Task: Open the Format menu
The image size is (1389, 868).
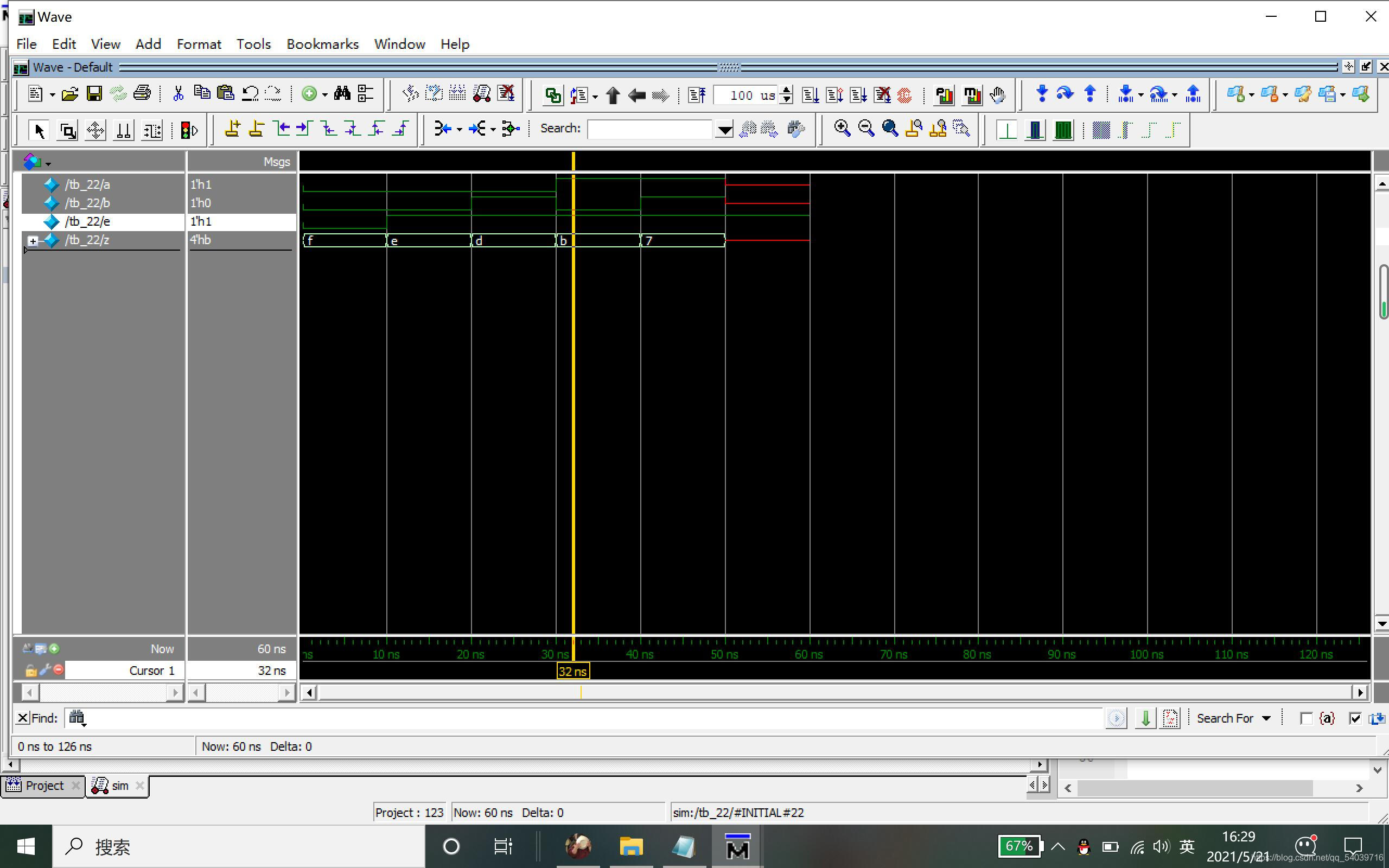Action: point(199,44)
